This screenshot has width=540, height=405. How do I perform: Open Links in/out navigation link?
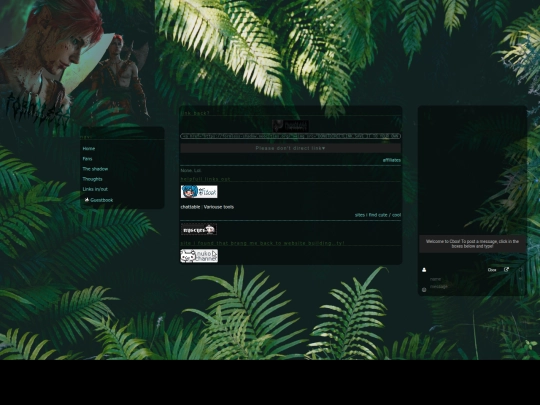(x=95, y=189)
